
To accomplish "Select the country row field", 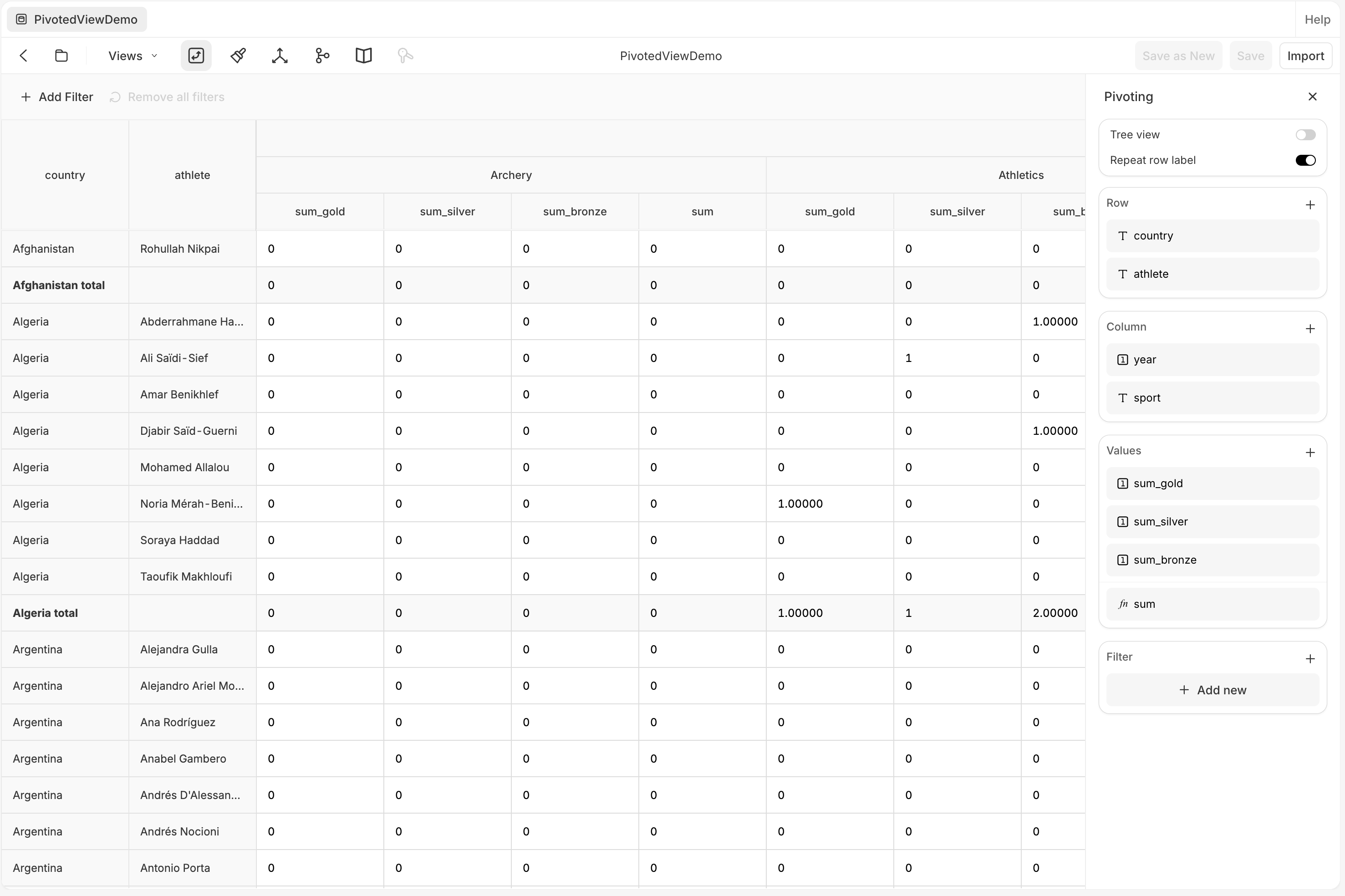I will pos(1213,235).
